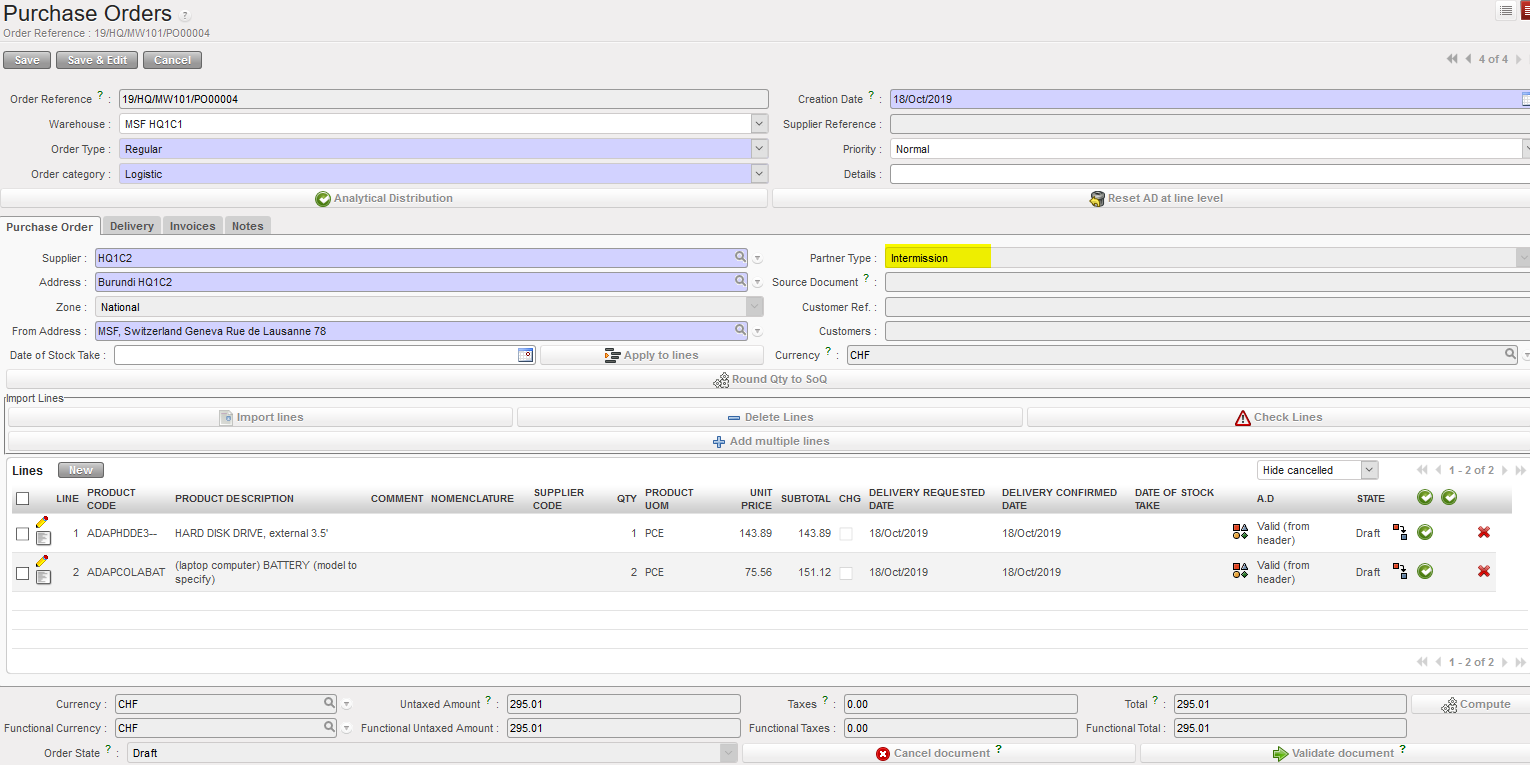Tick the checkbox for line 1

[23, 534]
